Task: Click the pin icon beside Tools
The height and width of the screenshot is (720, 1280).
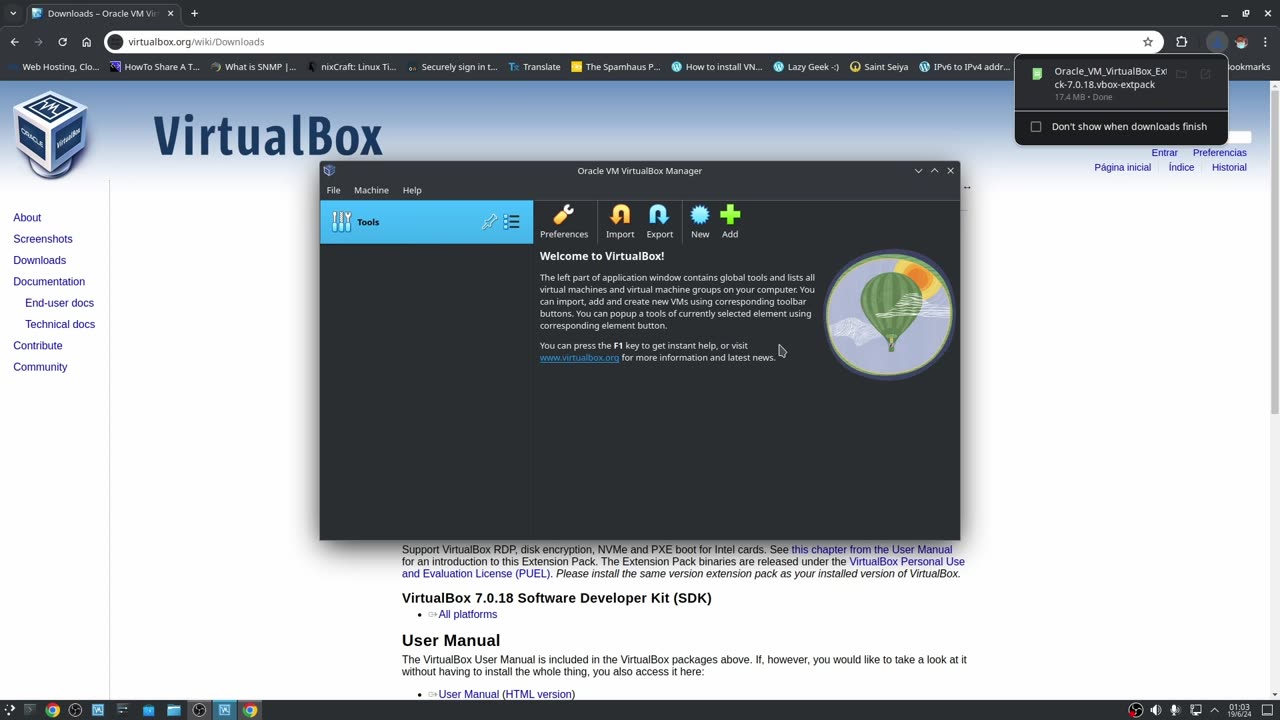Action: [x=489, y=222]
